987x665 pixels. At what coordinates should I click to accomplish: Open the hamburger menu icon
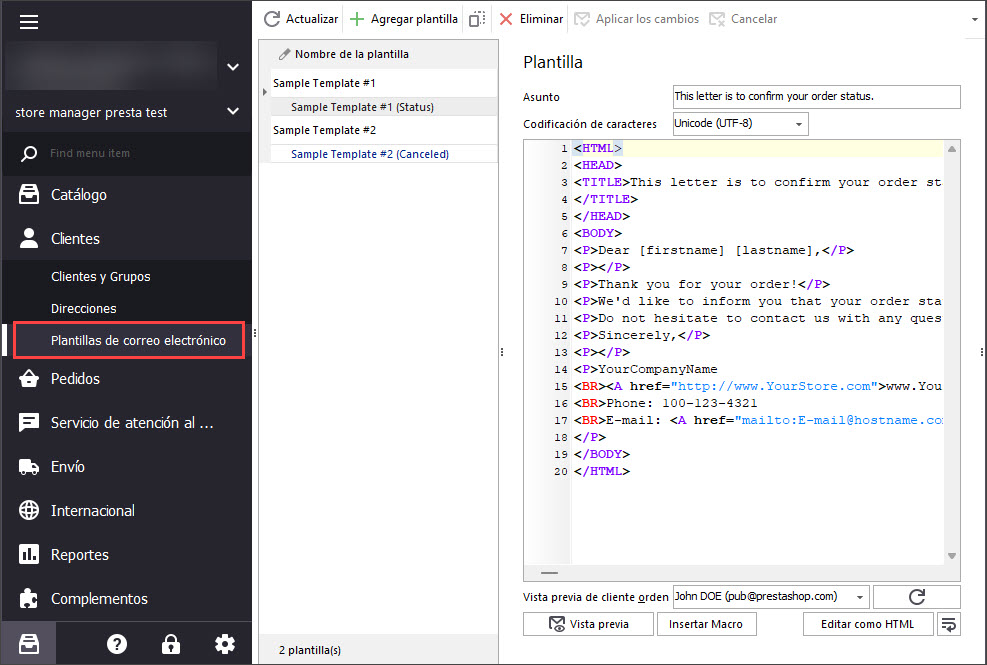coord(29,22)
